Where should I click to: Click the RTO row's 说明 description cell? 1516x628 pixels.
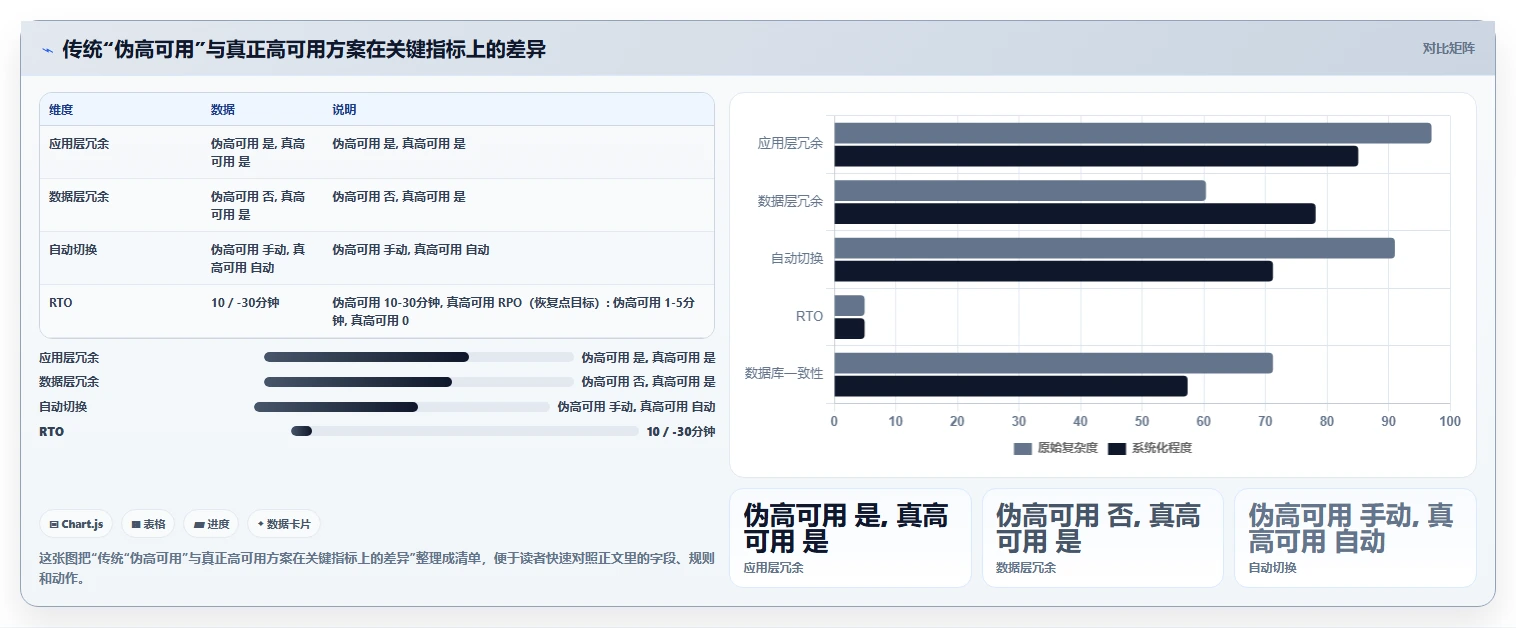click(x=516, y=311)
